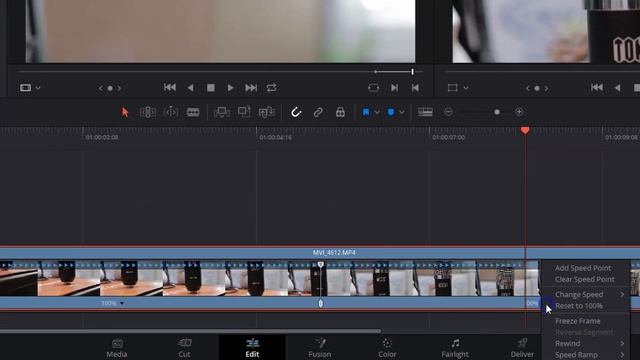The image size is (640, 360).
Task: Add a blue flag to the clip
Action: [x=366, y=112]
